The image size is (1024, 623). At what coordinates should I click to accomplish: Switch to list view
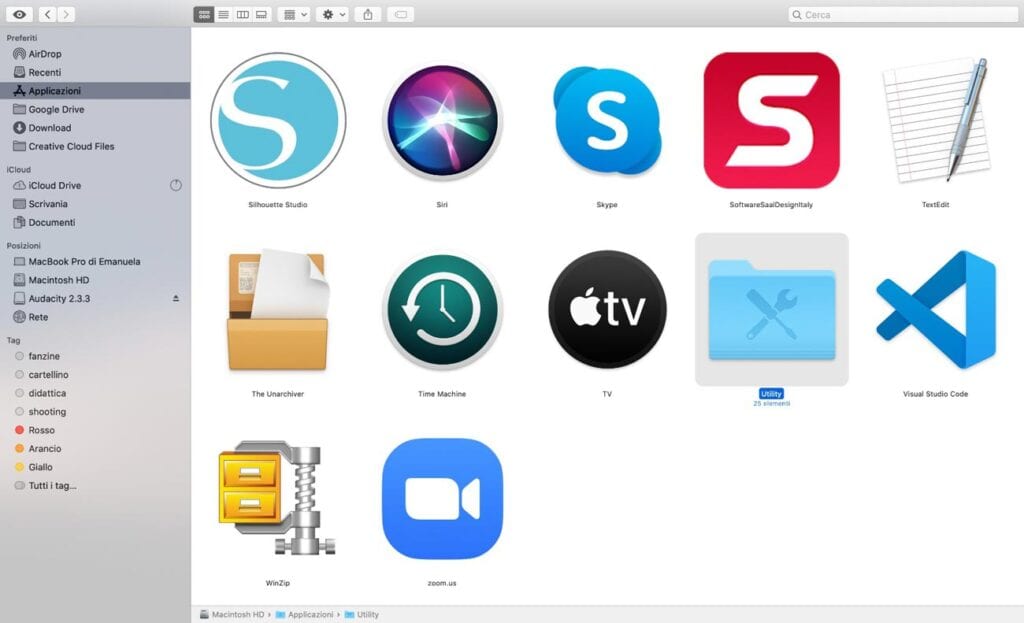point(223,14)
